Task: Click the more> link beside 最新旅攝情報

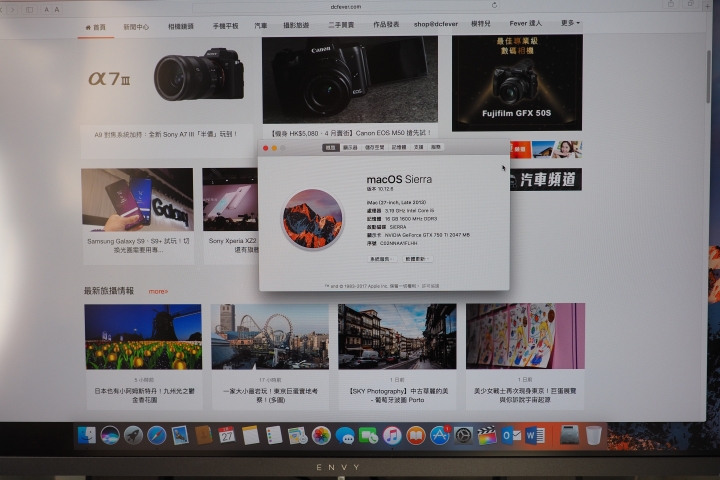Action: click(x=158, y=291)
